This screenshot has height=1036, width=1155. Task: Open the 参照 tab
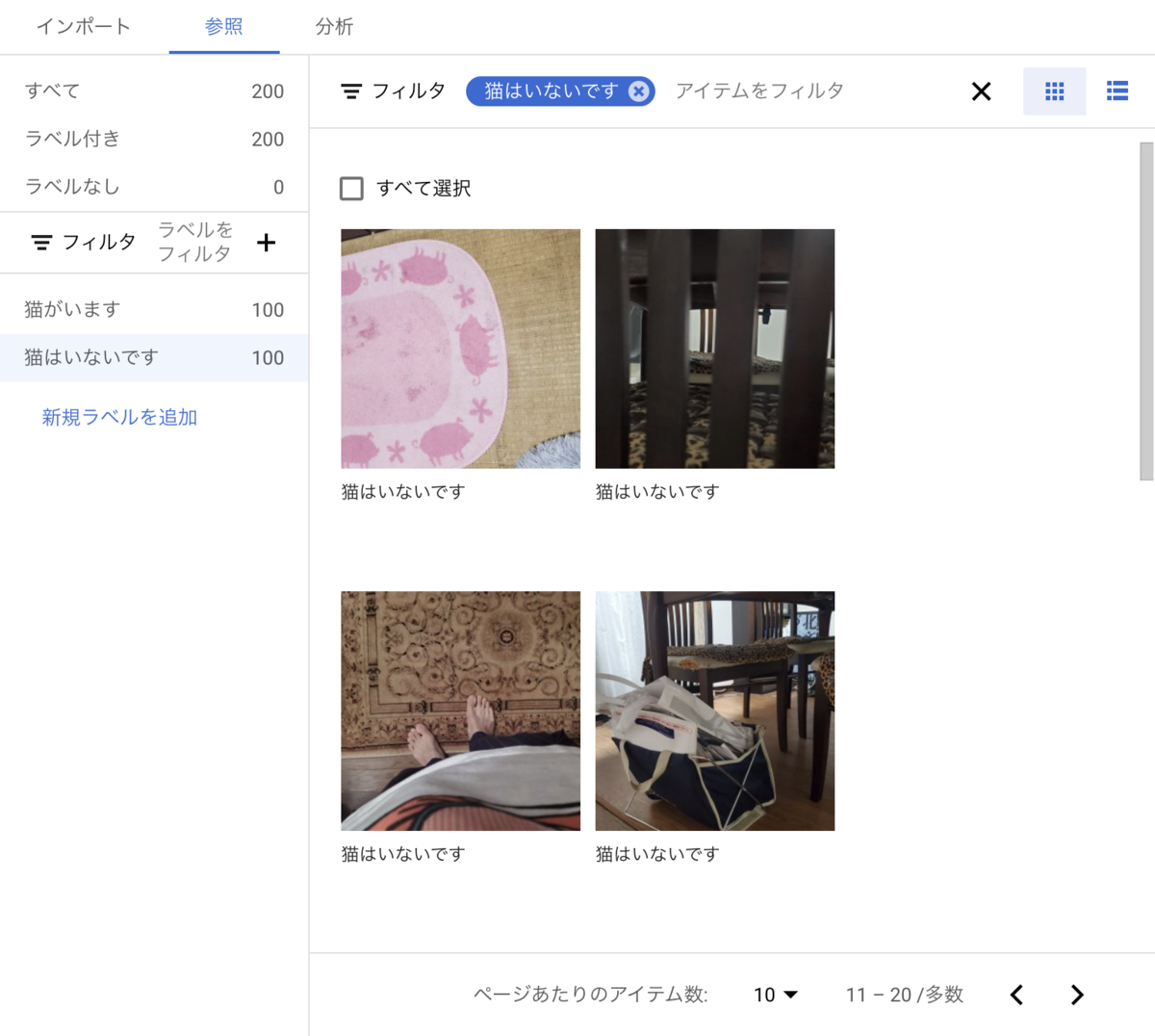coord(224,27)
